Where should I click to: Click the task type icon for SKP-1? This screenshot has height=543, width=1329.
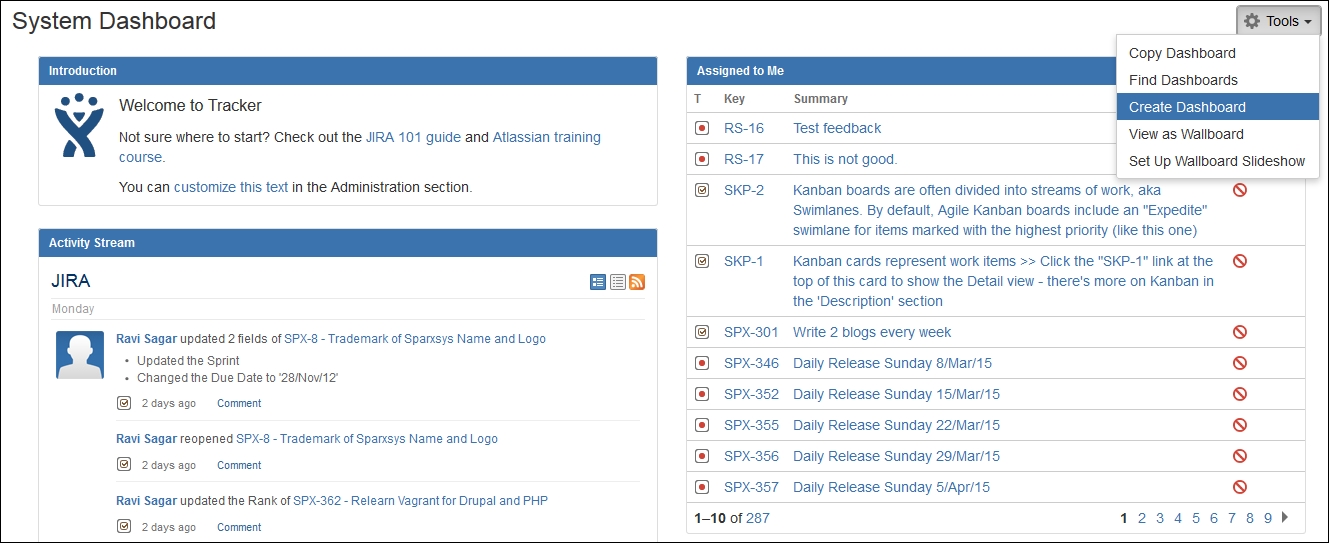(x=702, y=261)
